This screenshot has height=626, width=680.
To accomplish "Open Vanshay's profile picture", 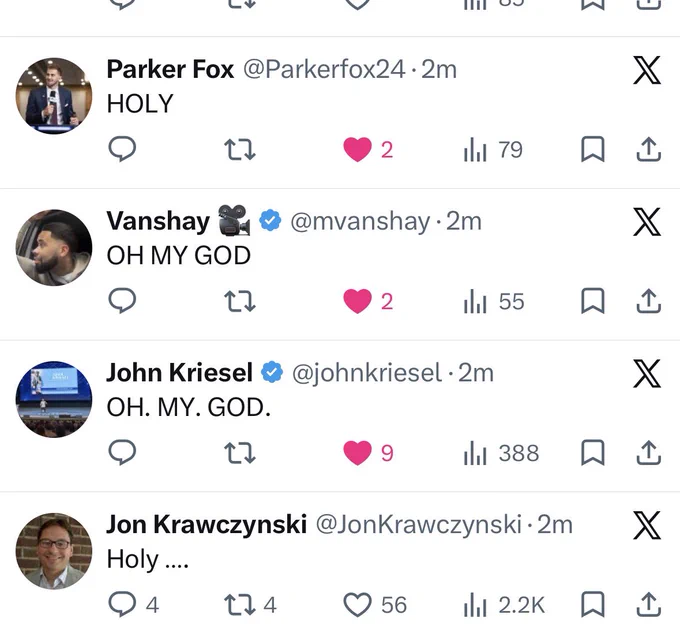I will click(x=54, y=247).
